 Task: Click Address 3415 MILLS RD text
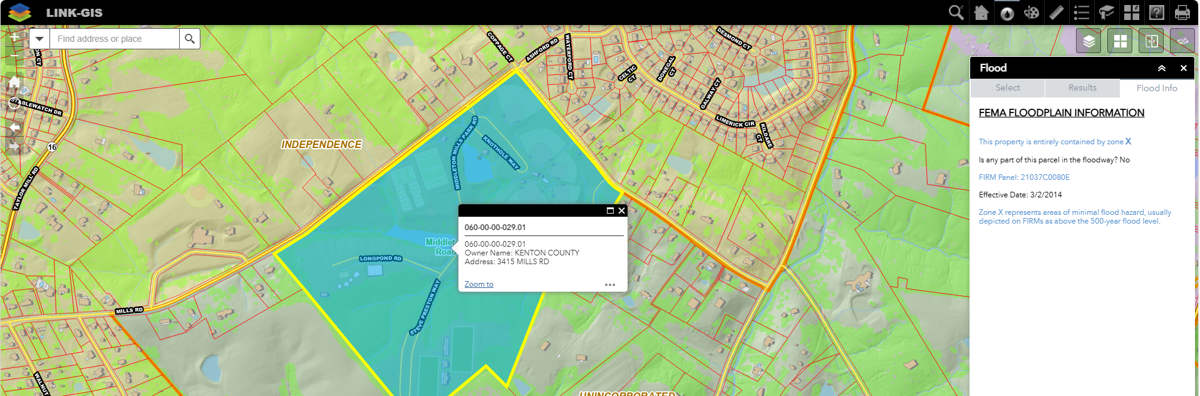pos(507,262)
